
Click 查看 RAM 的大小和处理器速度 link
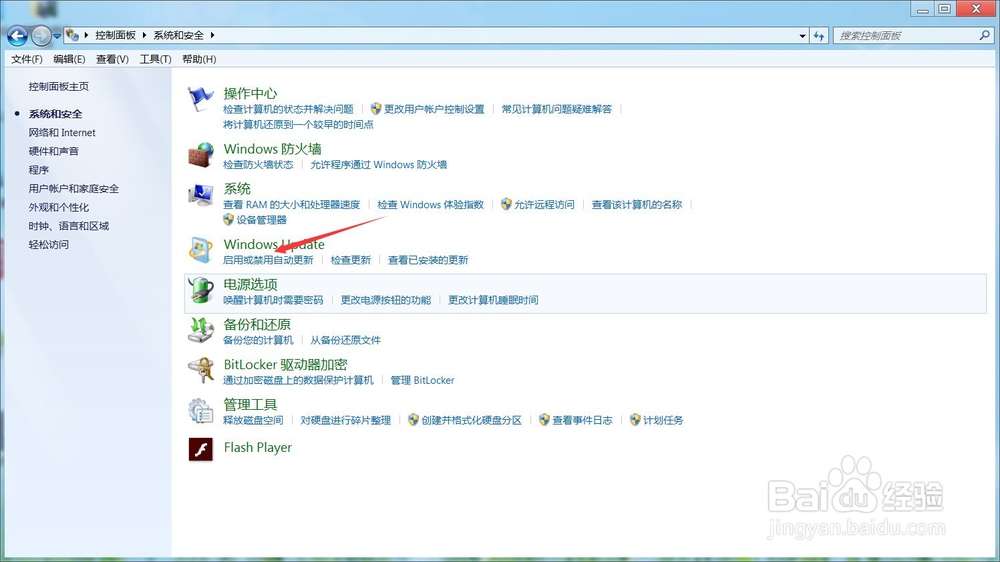[x=291, y=204]
